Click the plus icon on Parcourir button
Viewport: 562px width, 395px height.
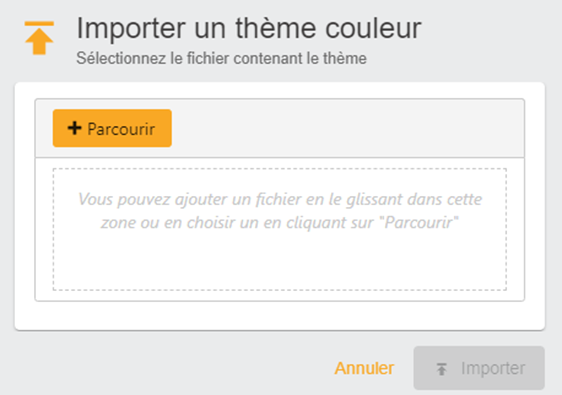click(x=75, y=128)
